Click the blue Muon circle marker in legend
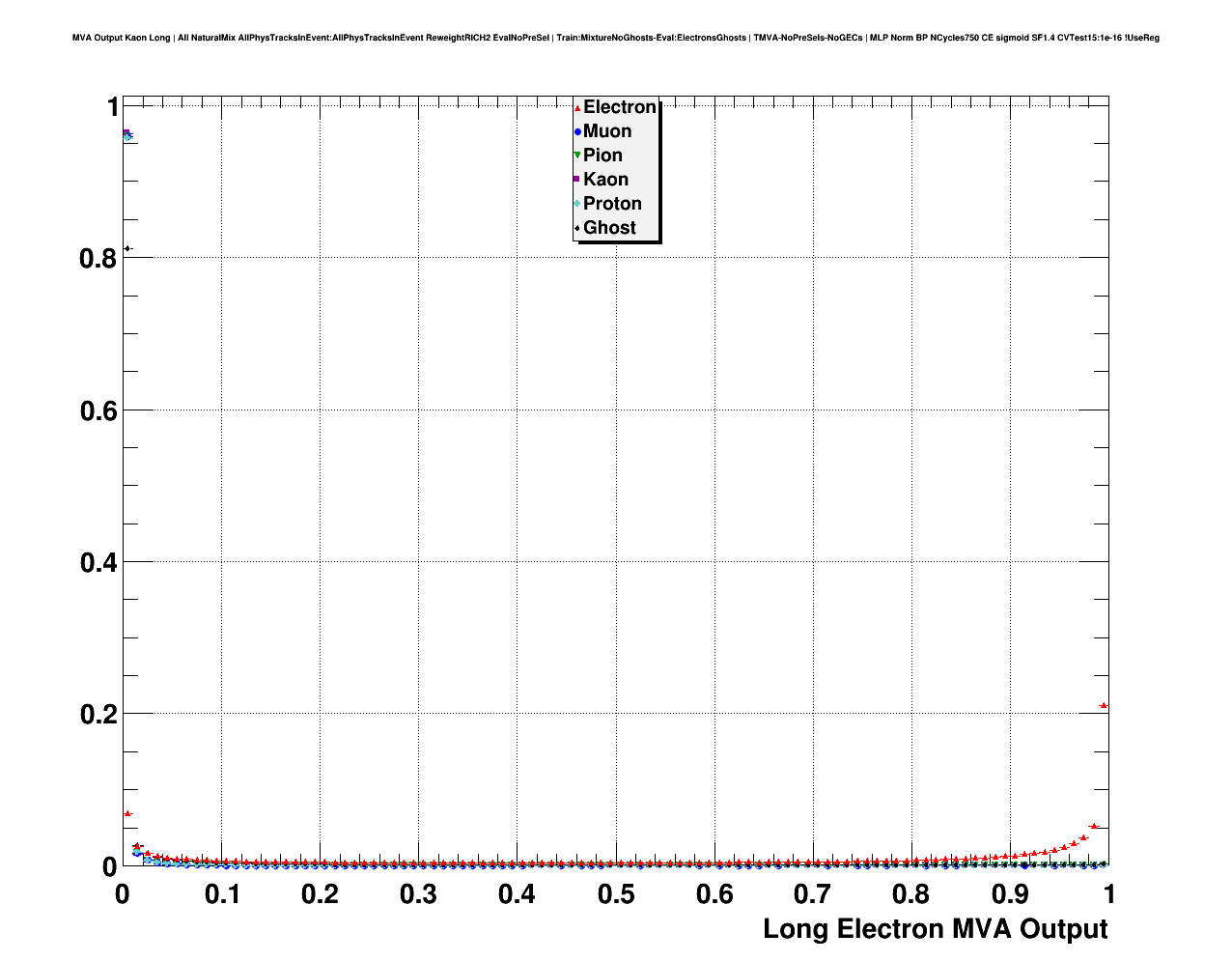The width and height of the screenshot is (1232, 962). click(x=577, y=131)
